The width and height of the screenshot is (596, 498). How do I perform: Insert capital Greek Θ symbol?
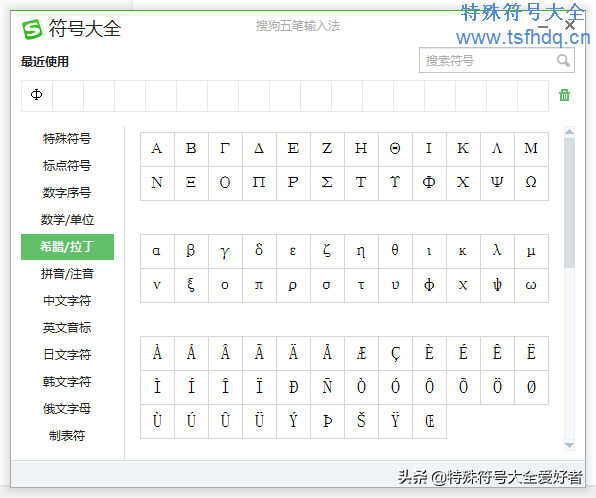pos(395,149)
